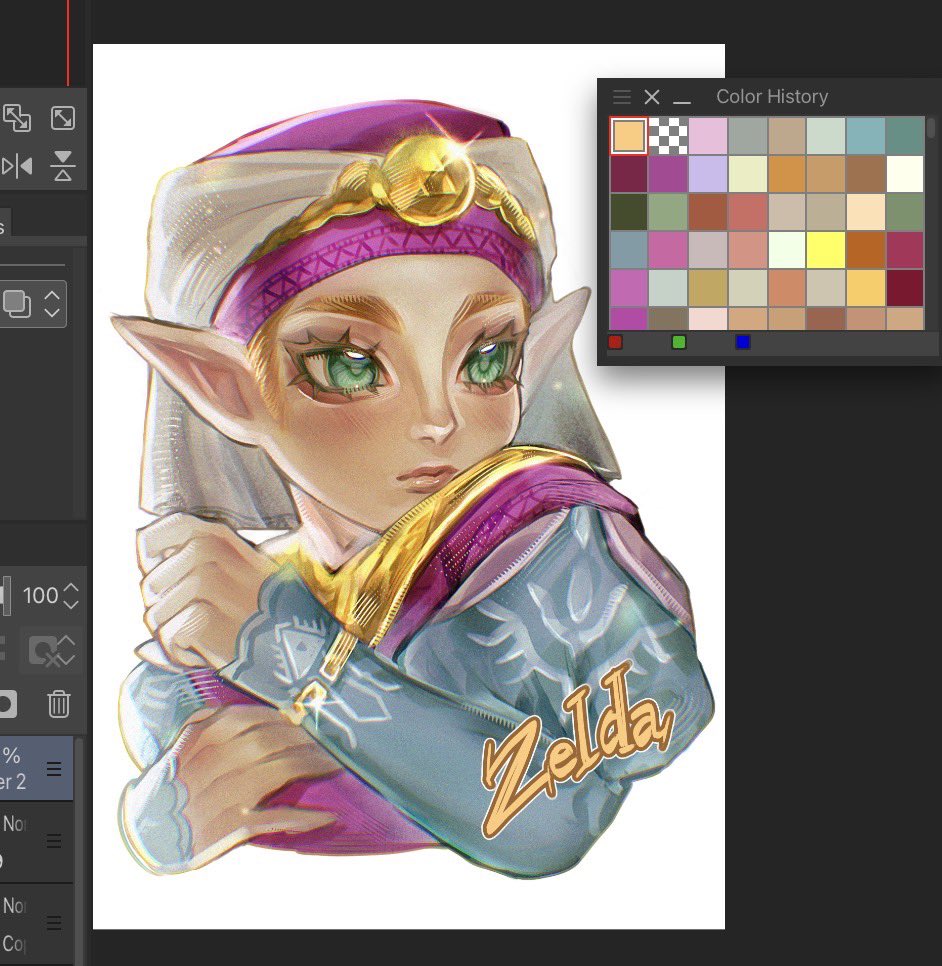Select the light pink swatch in top row

tap(707, 136)
